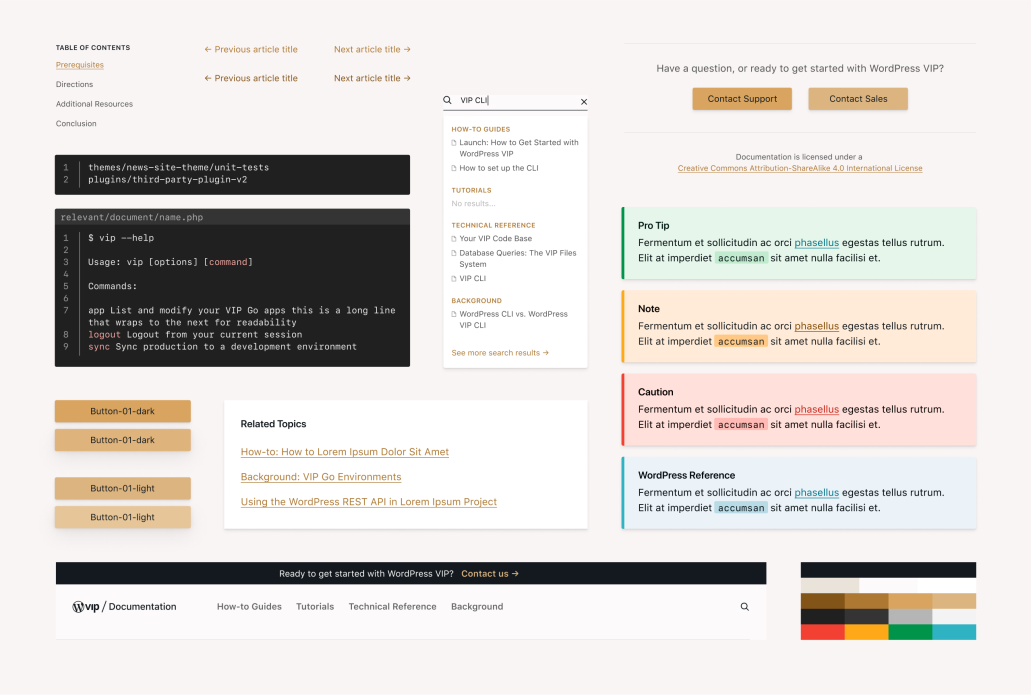
Task: Open 'Using the WordPress REST API' related topic
Action: tap(369, 502)
